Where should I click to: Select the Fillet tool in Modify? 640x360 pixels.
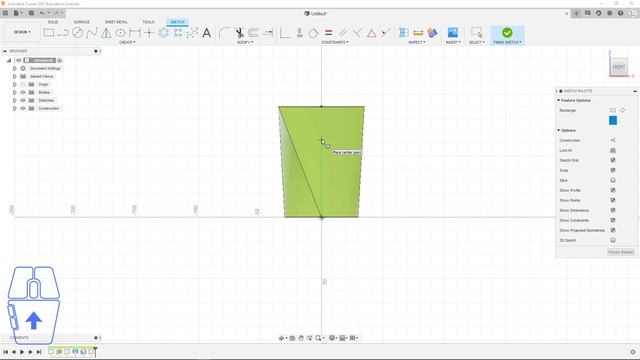224,33
